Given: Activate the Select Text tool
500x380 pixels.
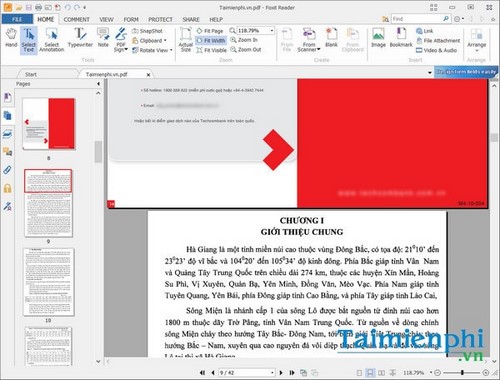Looking at the screenshot, I should [29, 40].
